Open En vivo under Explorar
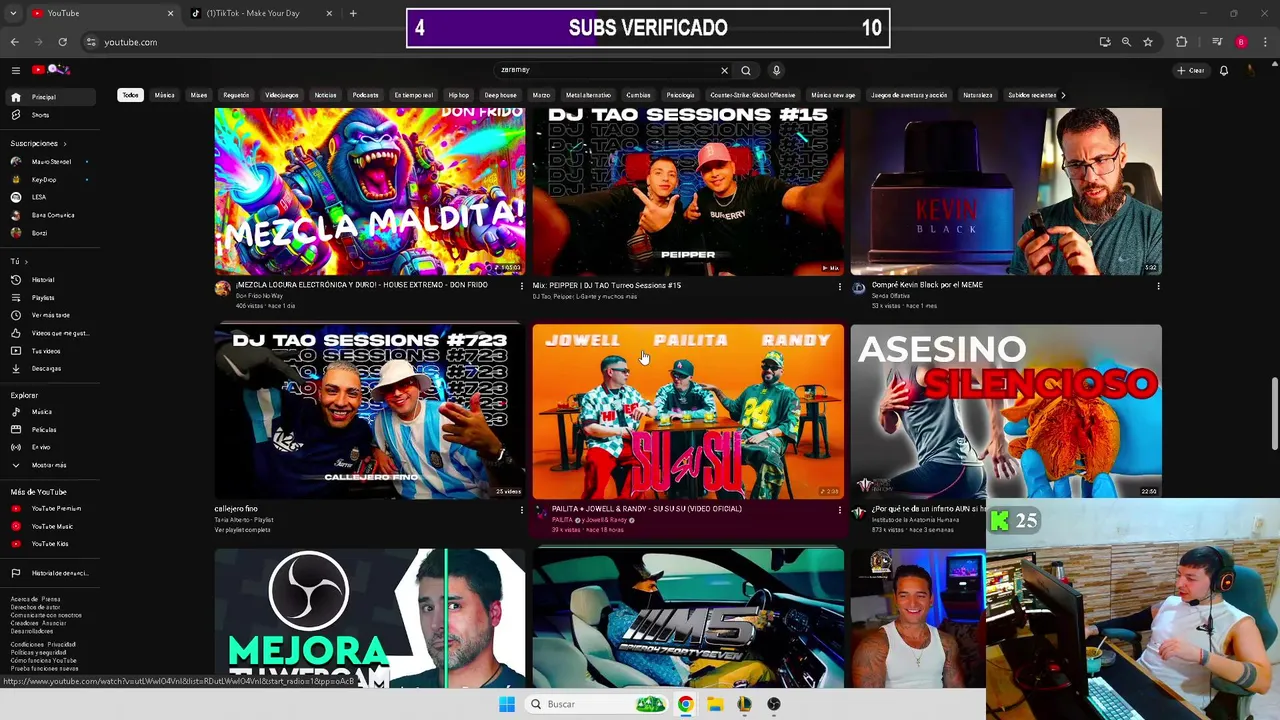Screen dimensions: 1280x720 49,447
